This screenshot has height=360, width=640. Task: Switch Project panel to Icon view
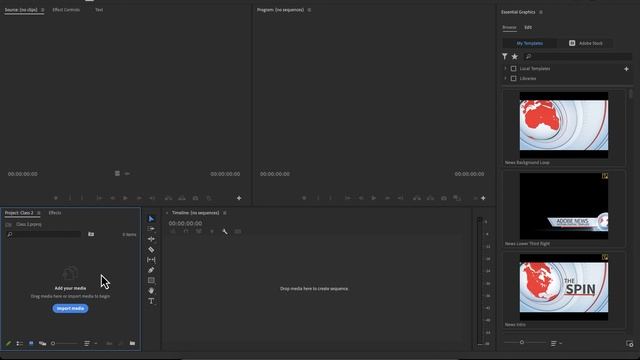[31, 343]
